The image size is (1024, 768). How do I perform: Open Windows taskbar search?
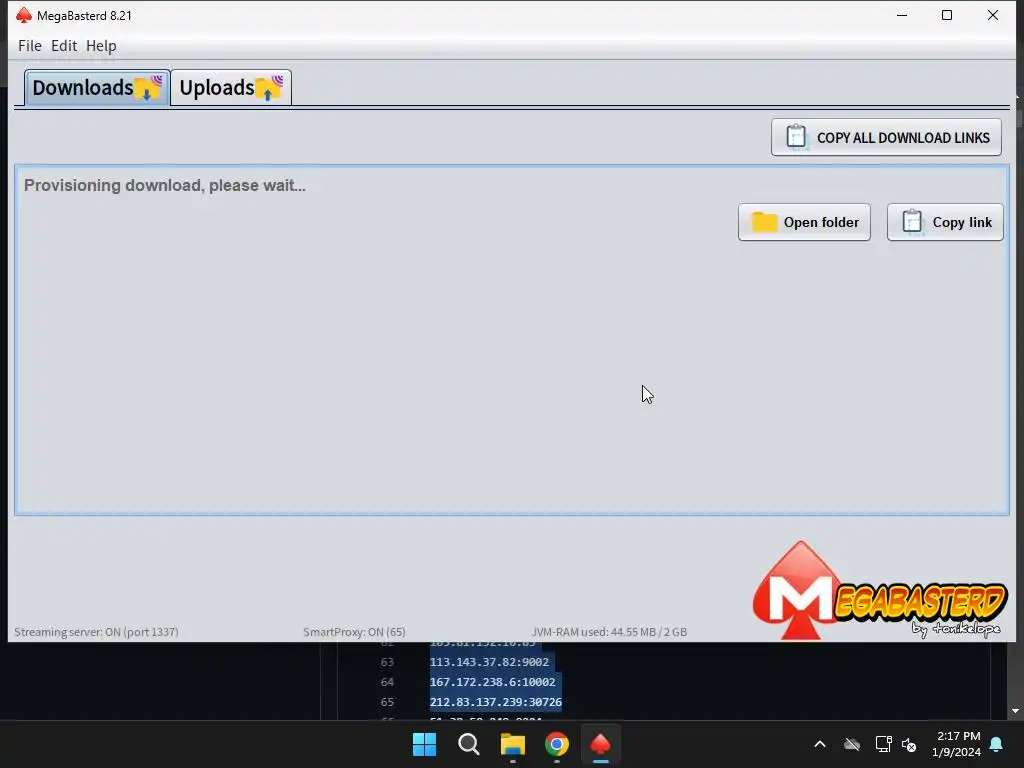[468, 744]
